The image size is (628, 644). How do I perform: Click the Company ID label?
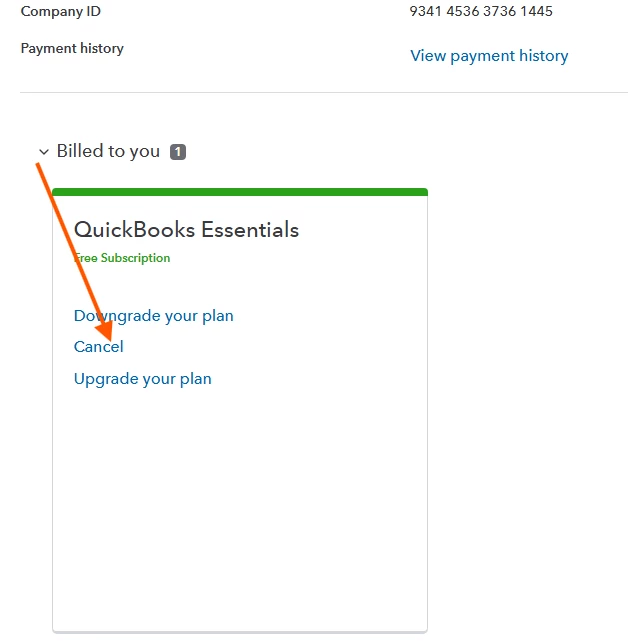tap(61, 12)
